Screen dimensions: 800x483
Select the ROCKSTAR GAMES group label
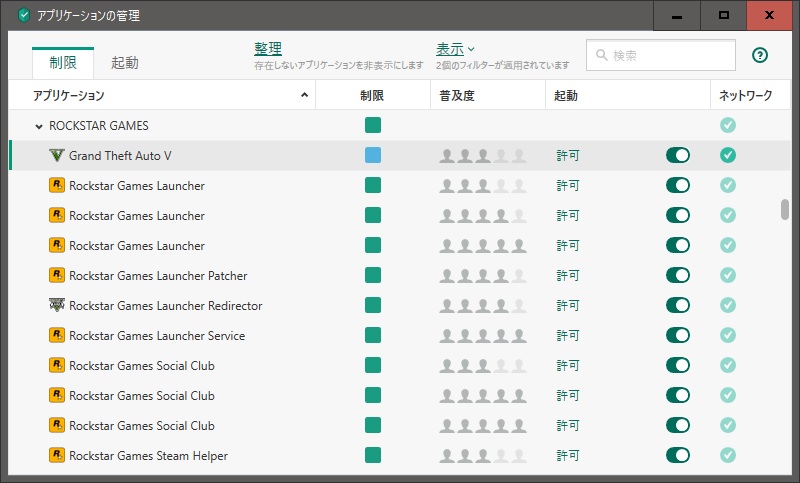click(98, 125)
